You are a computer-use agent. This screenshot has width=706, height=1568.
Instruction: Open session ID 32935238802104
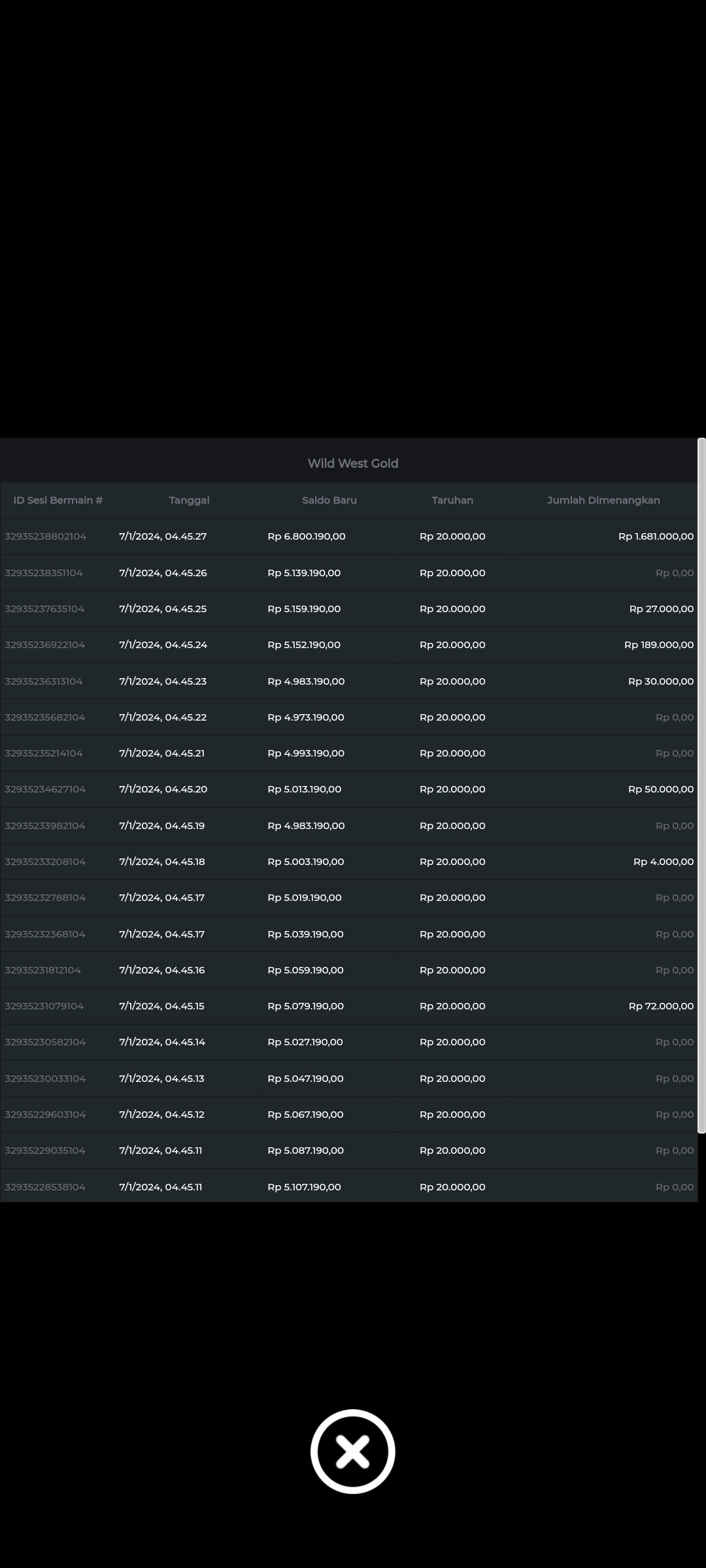[46, 536]
